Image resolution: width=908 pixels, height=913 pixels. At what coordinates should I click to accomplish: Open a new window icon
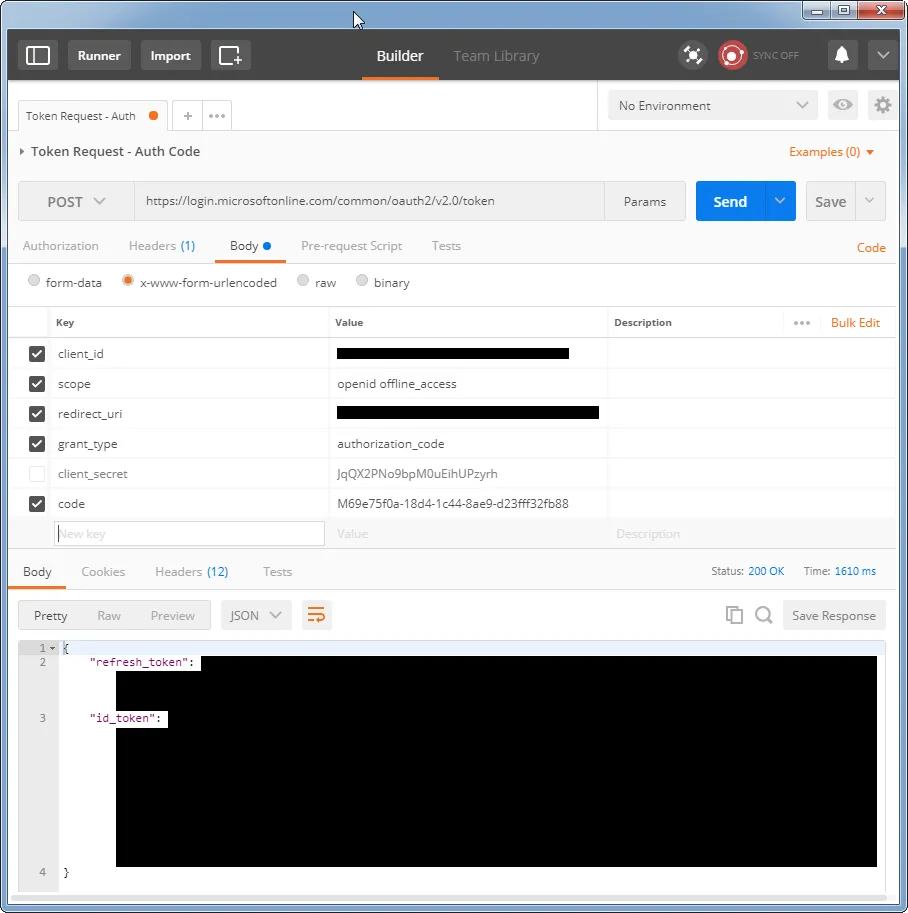230,56
